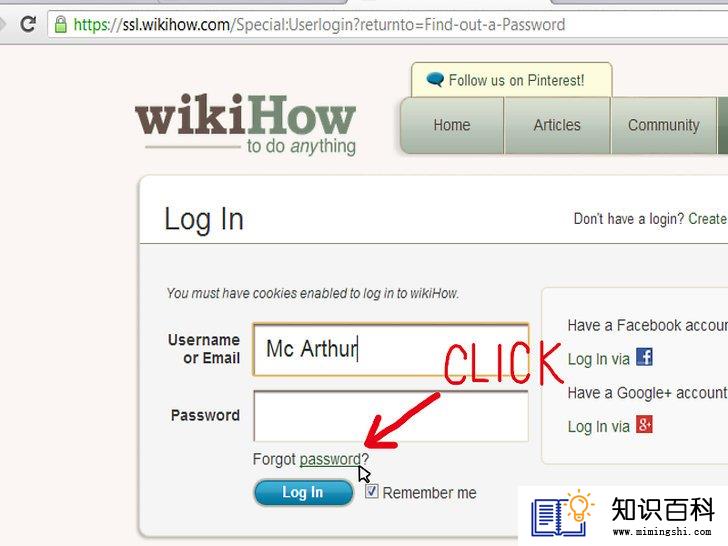This screenshot has height=546, width=728.
Task: Click the Google+ login icon
Action: [x=644, y=424]
